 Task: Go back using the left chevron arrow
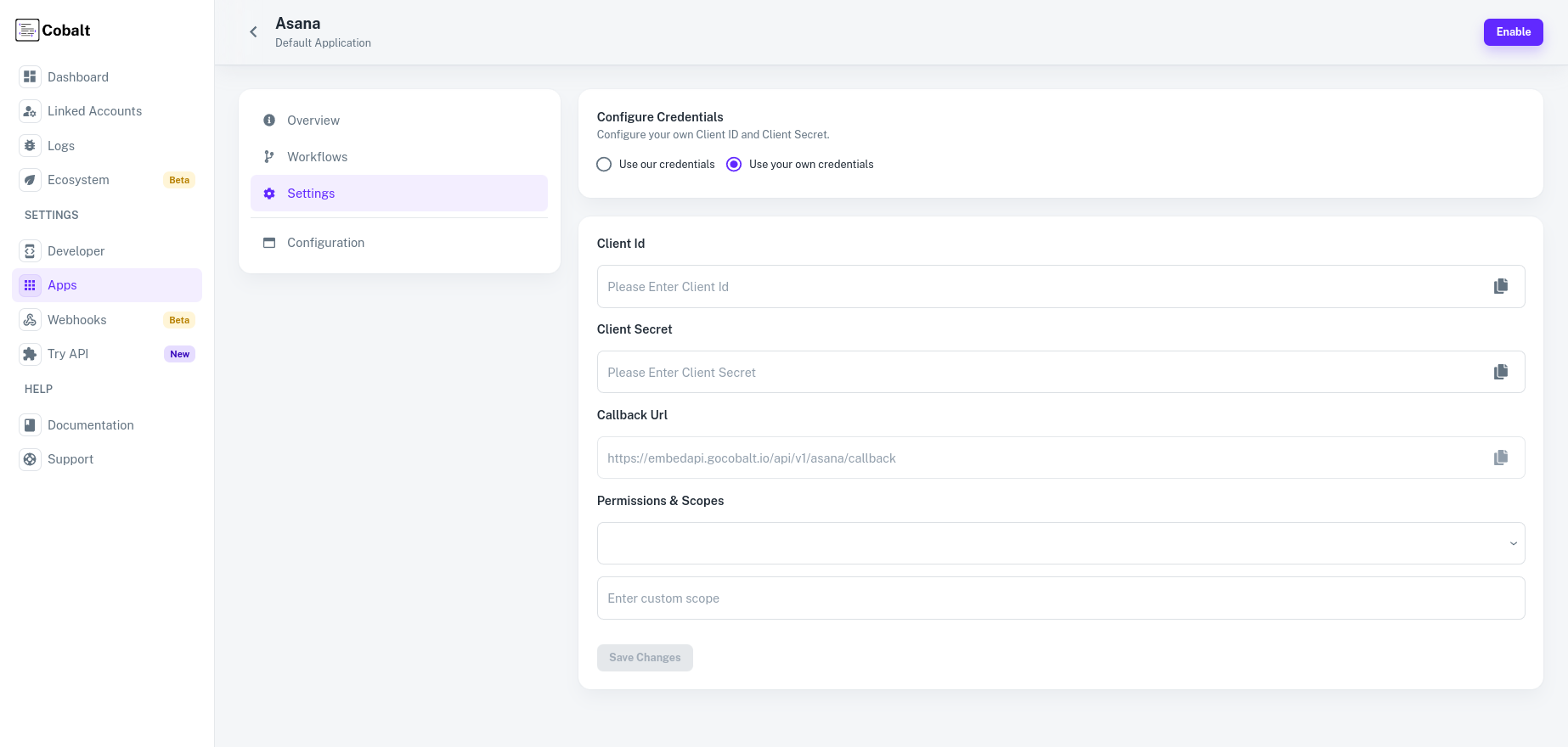[x=253, y=32]
